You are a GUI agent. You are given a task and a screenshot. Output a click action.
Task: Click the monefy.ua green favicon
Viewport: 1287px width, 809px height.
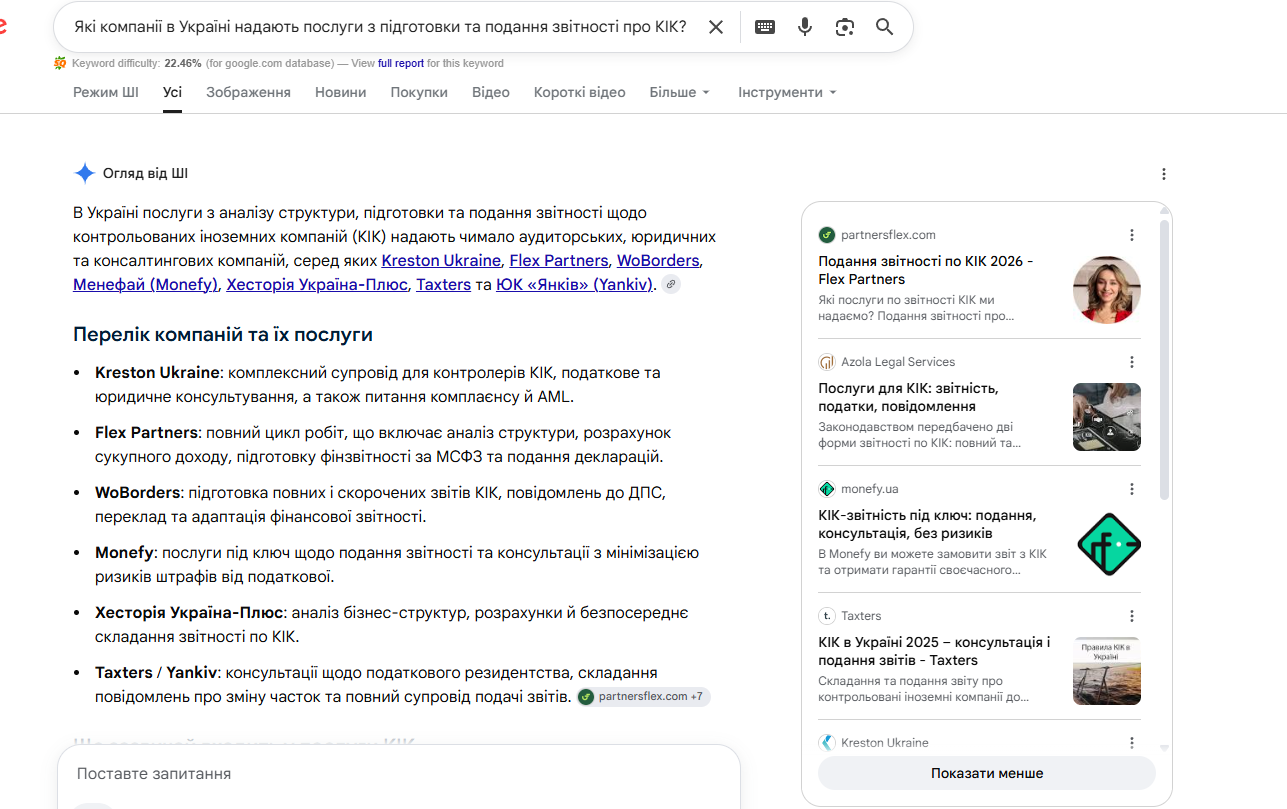pyautogui.click(x=827, y=489)
